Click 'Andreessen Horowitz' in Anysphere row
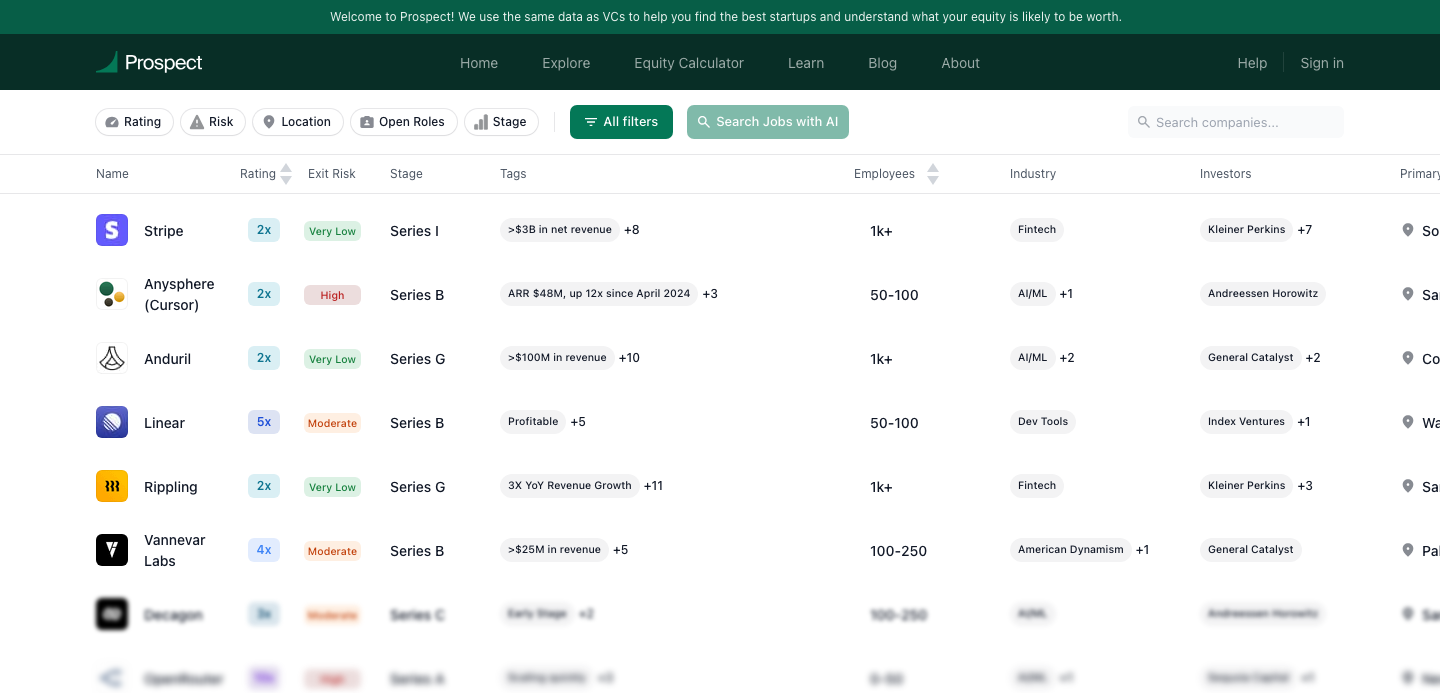The width and height of the screenshot is (1440, 693). coord(1263,294)
